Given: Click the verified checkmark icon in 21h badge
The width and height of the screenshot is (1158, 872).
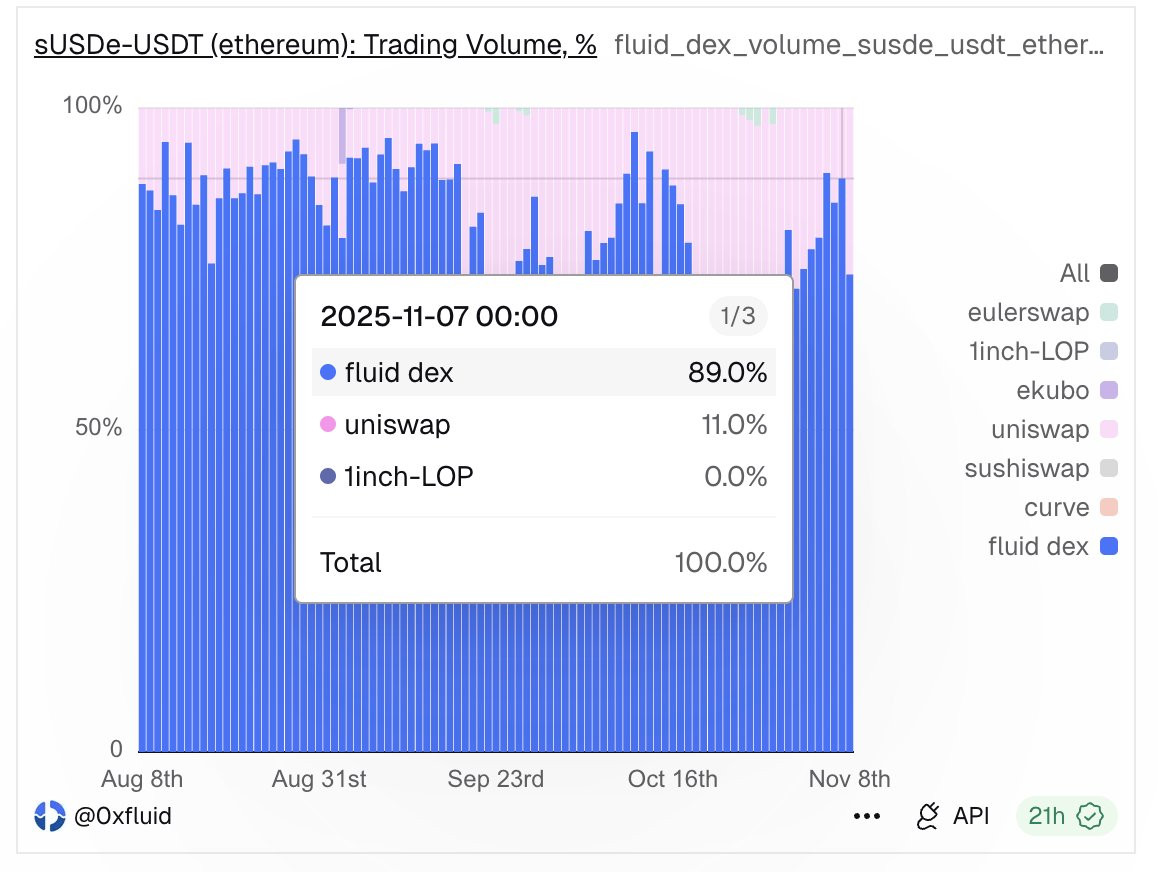Looking at the screenshot, I should click(1090, 816).
